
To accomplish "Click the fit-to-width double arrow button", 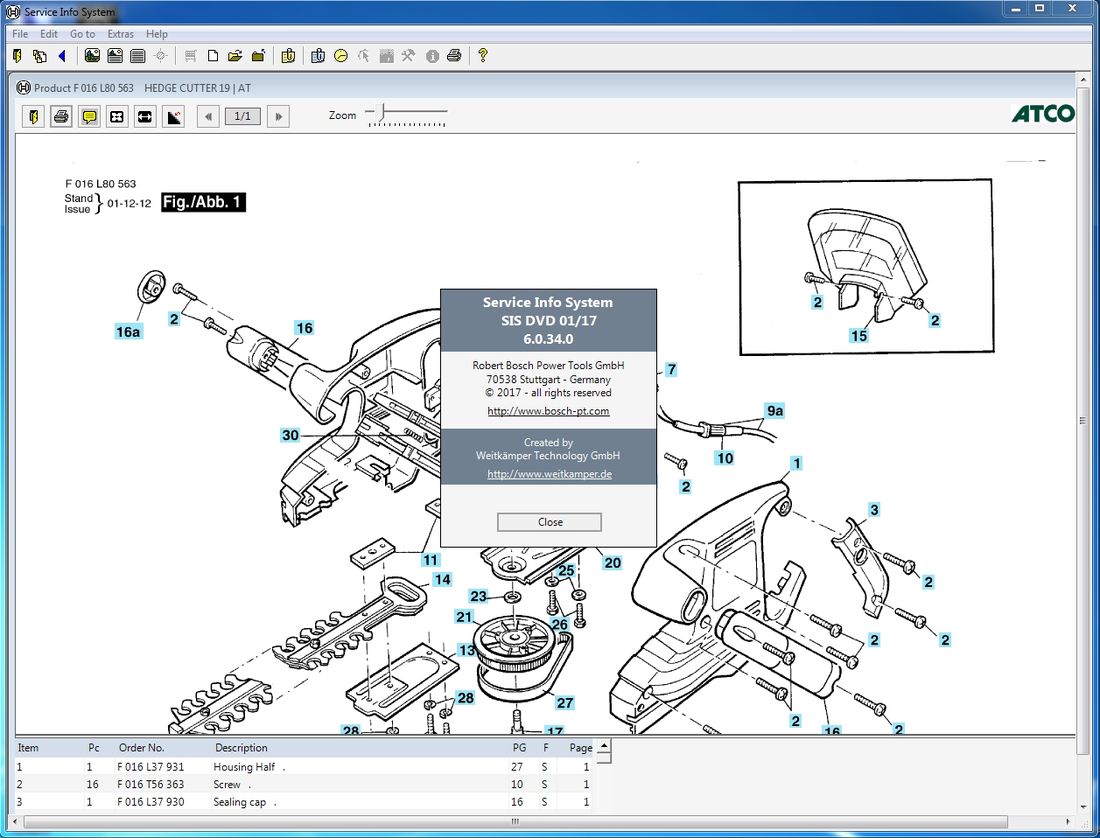I will coord(145,117).
